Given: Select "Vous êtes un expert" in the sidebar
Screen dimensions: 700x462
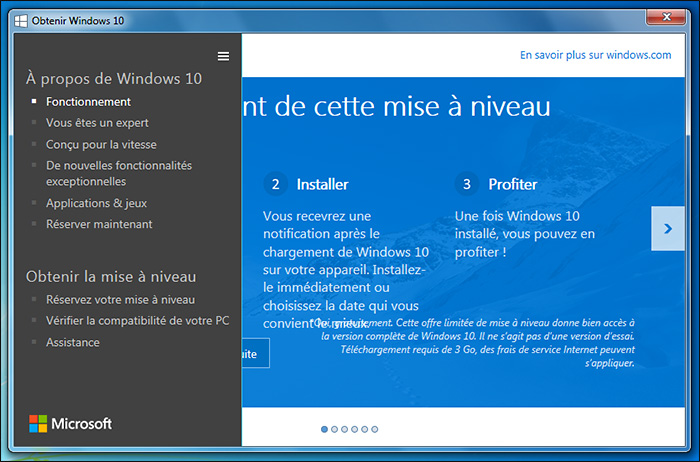Looking at the screenshot, I should [97, 123].
